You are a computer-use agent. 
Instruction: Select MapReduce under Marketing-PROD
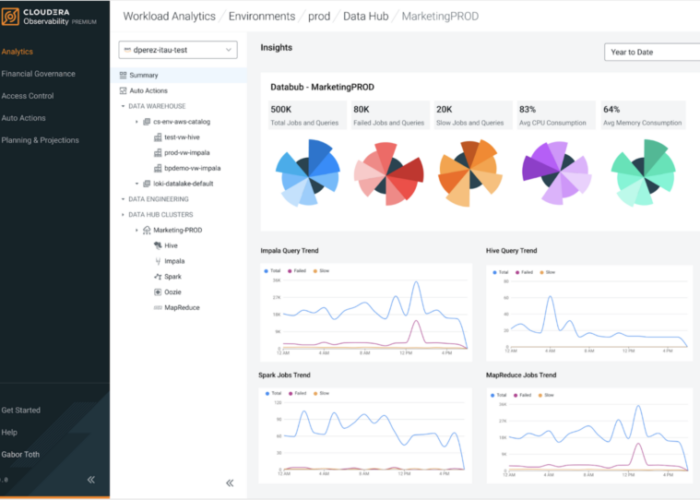click(182, 308)
